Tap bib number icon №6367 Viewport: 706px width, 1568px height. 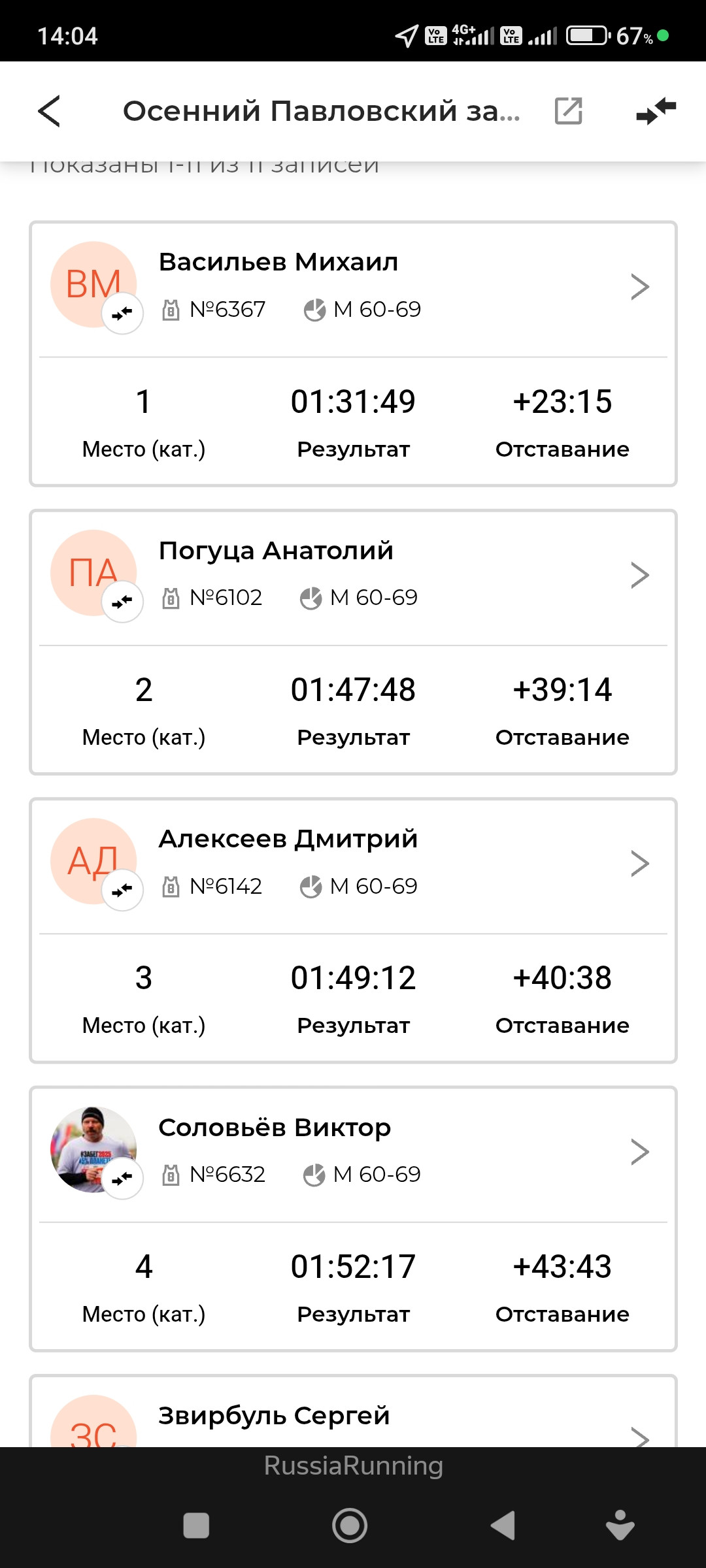(x=171, y=310)
